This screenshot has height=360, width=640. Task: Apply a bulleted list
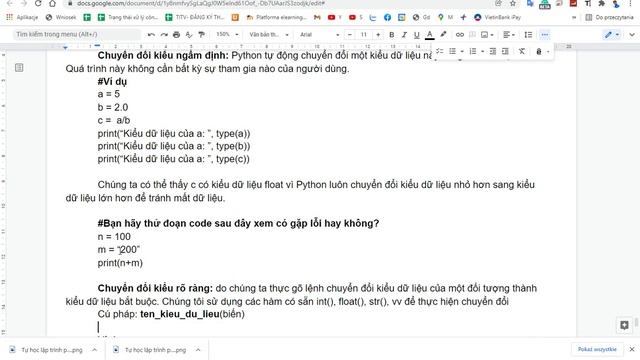[452, 51]
